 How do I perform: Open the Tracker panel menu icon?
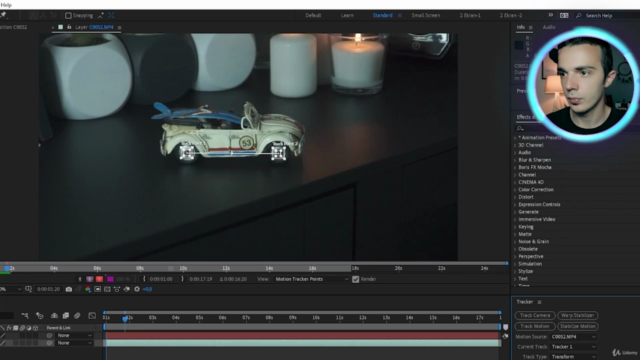point(540,302)
